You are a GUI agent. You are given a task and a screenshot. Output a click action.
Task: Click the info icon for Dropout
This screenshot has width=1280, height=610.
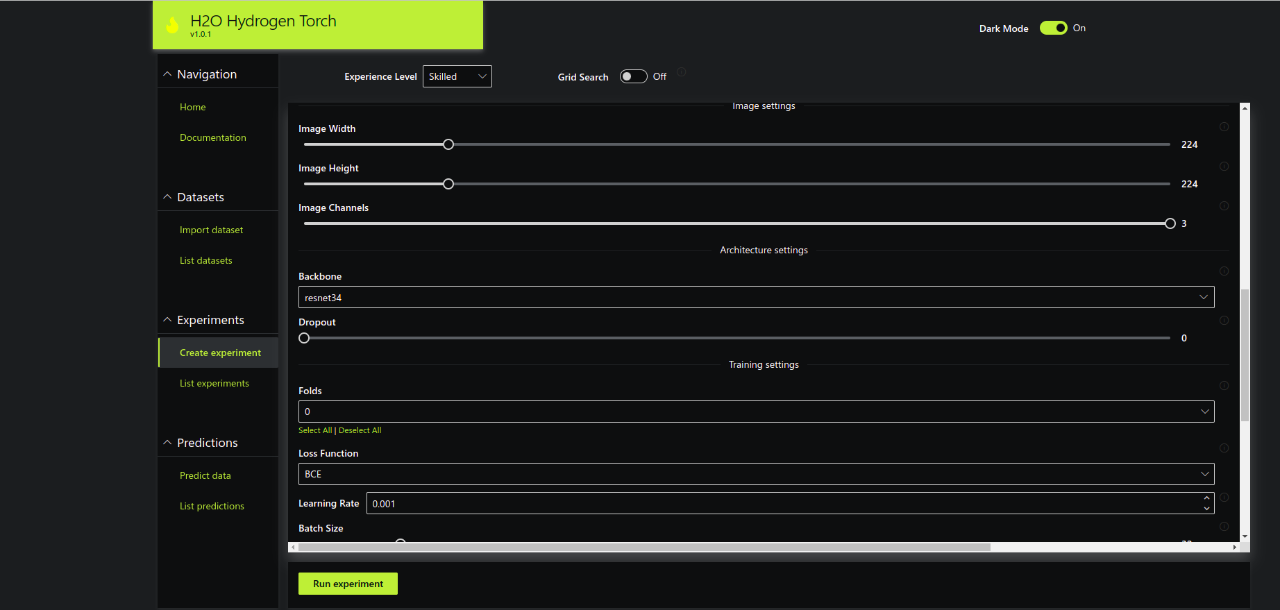click(1224, 321)
